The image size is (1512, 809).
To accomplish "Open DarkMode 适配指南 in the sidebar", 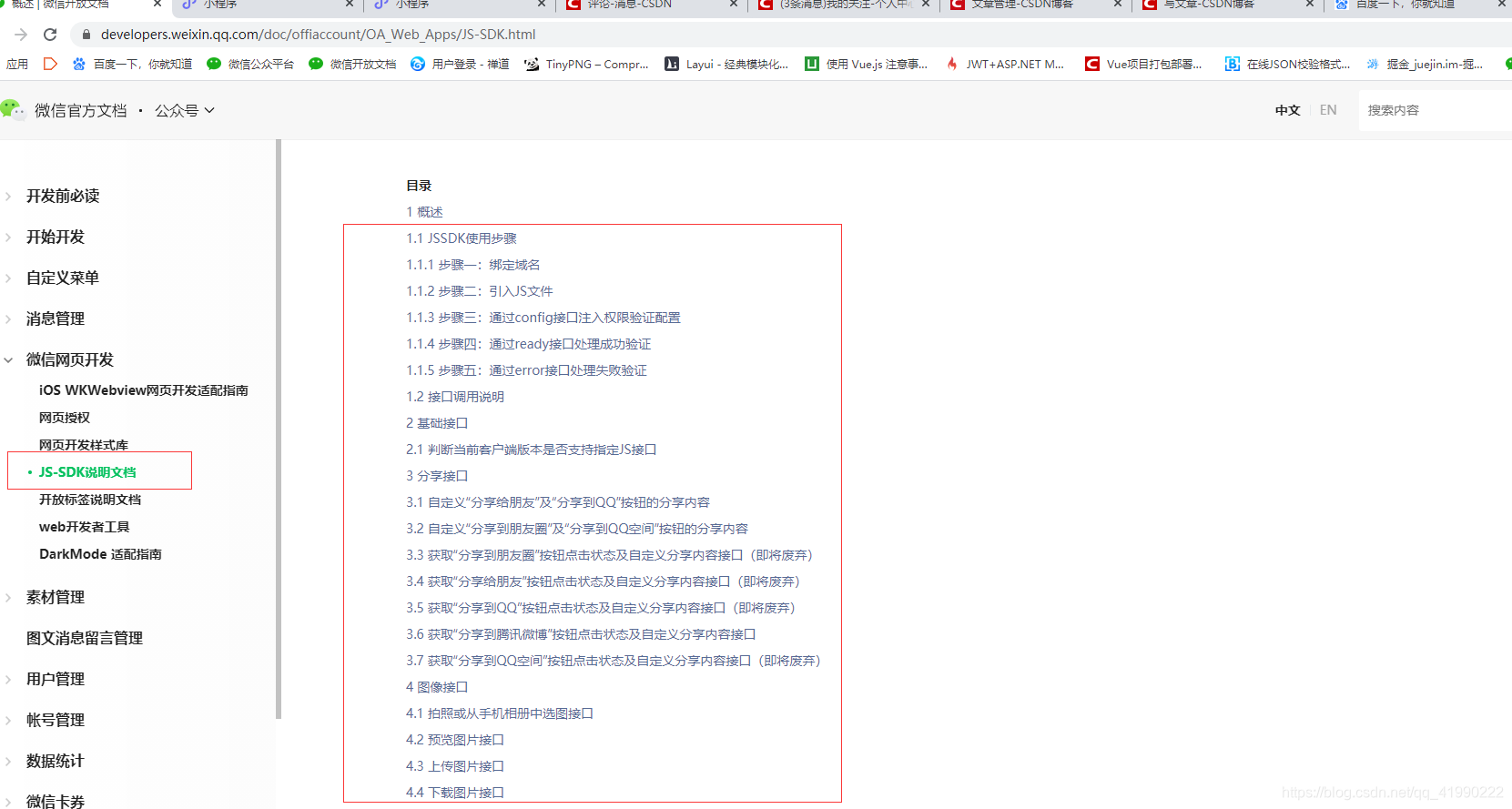I will tap(100, 554).
